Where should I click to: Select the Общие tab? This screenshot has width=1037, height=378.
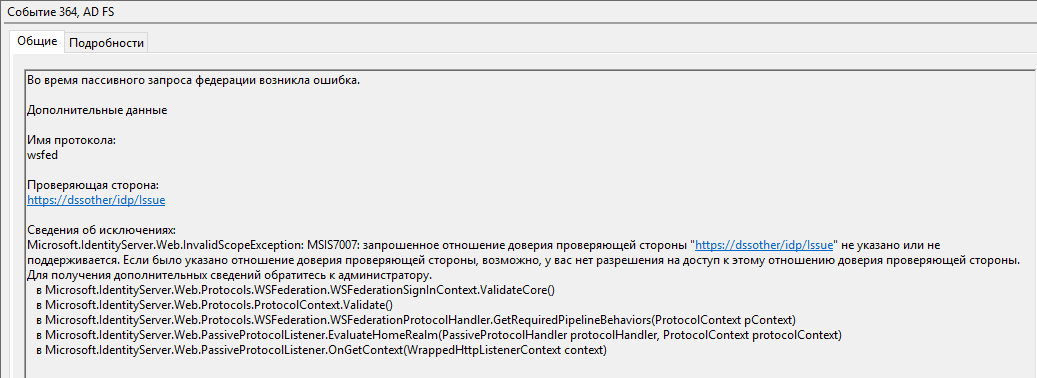37,41
